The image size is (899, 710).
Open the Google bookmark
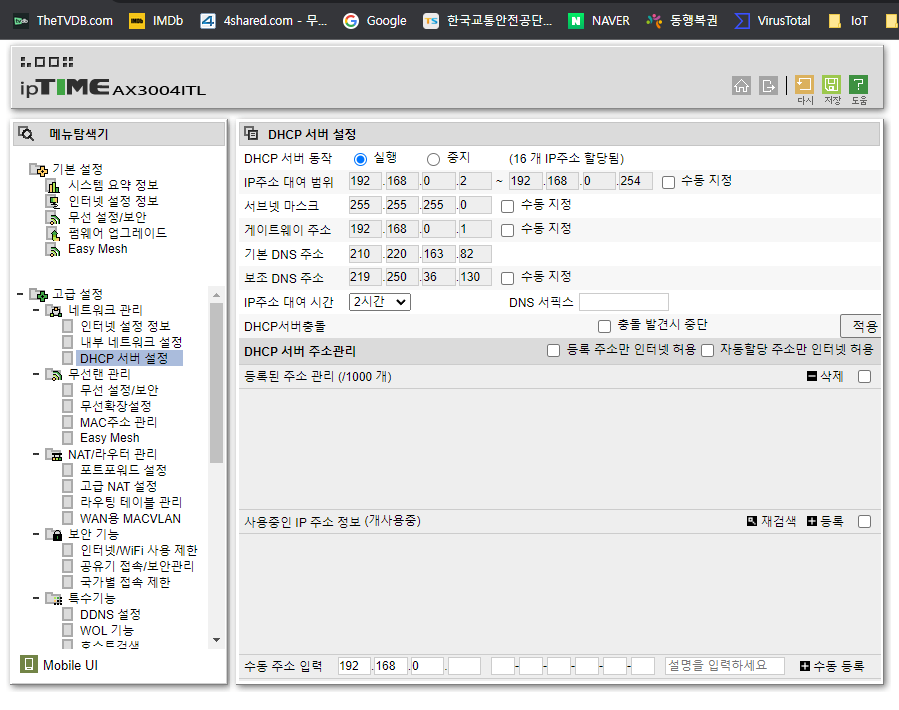(375, 21)
